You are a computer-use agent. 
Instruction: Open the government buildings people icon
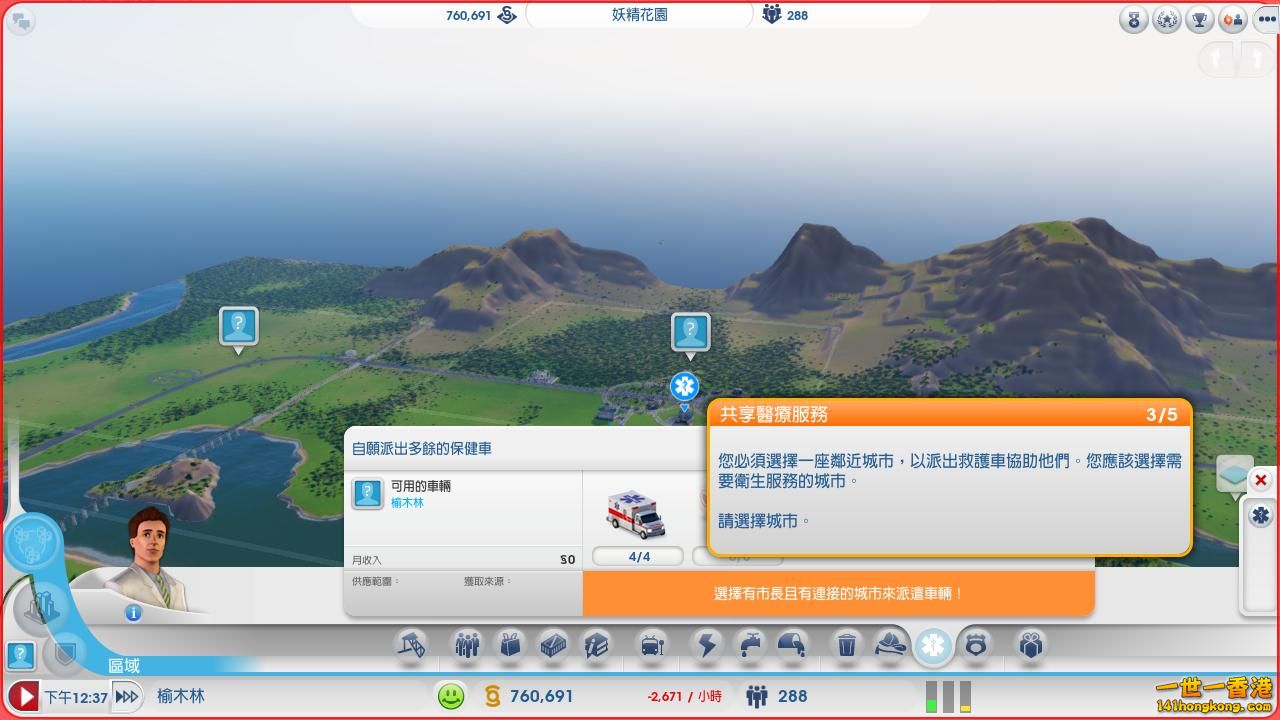(x=467, y=645)
